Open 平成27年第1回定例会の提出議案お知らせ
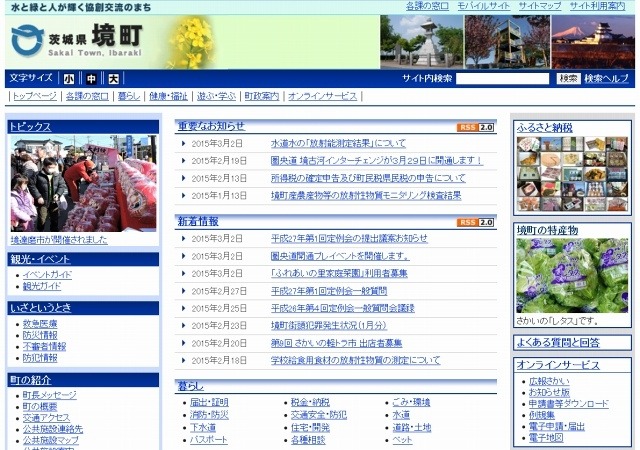 pos(349,238)
